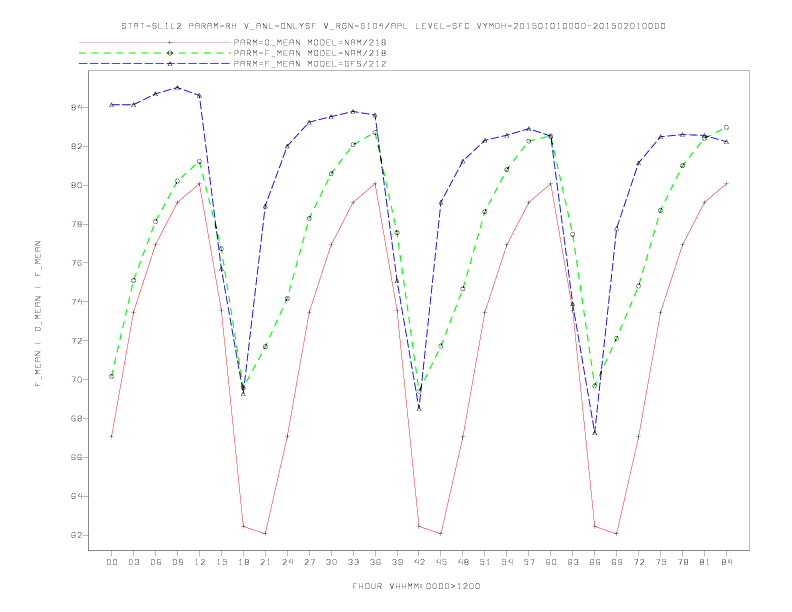Click the y-axis tick label 76
The width and height of the screenshot is (792, 612).
coord(77,263)
